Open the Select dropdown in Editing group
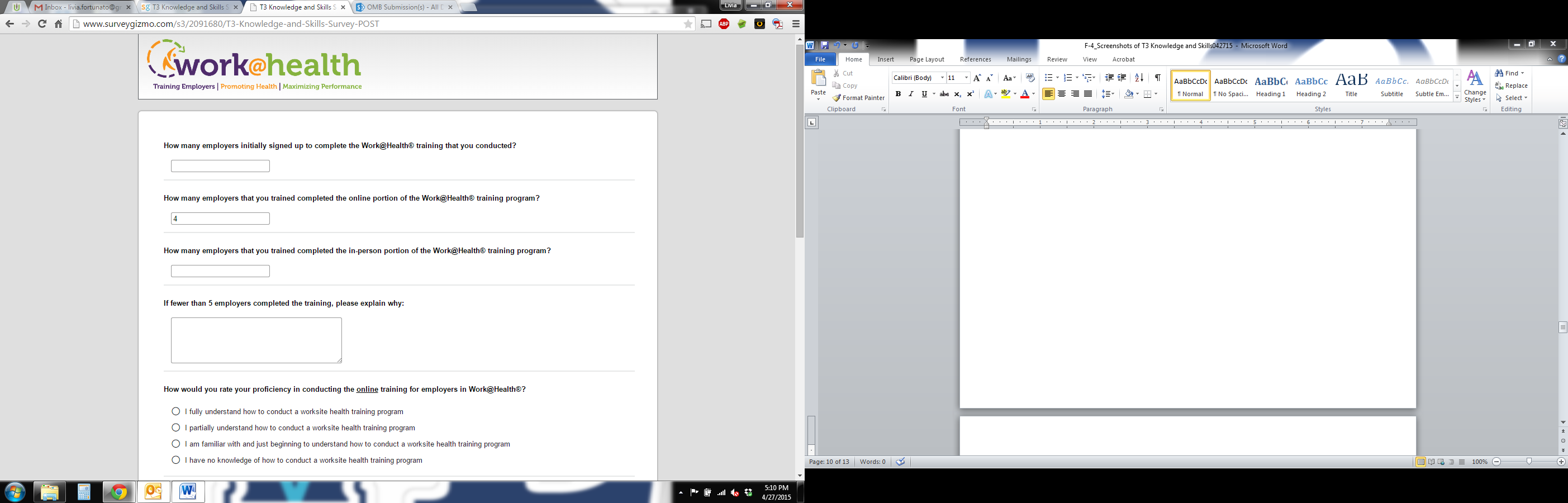1568x503 pixels. tap(1526, 98)
